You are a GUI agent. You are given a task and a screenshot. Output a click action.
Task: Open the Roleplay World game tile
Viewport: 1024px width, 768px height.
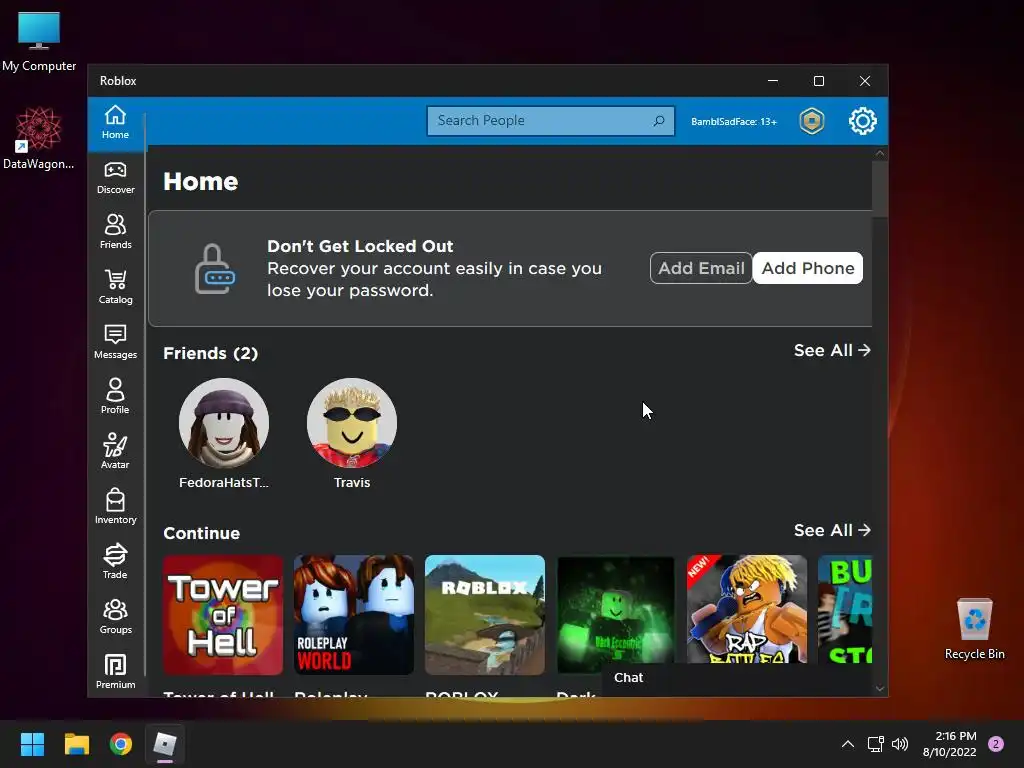pos(354,615)
